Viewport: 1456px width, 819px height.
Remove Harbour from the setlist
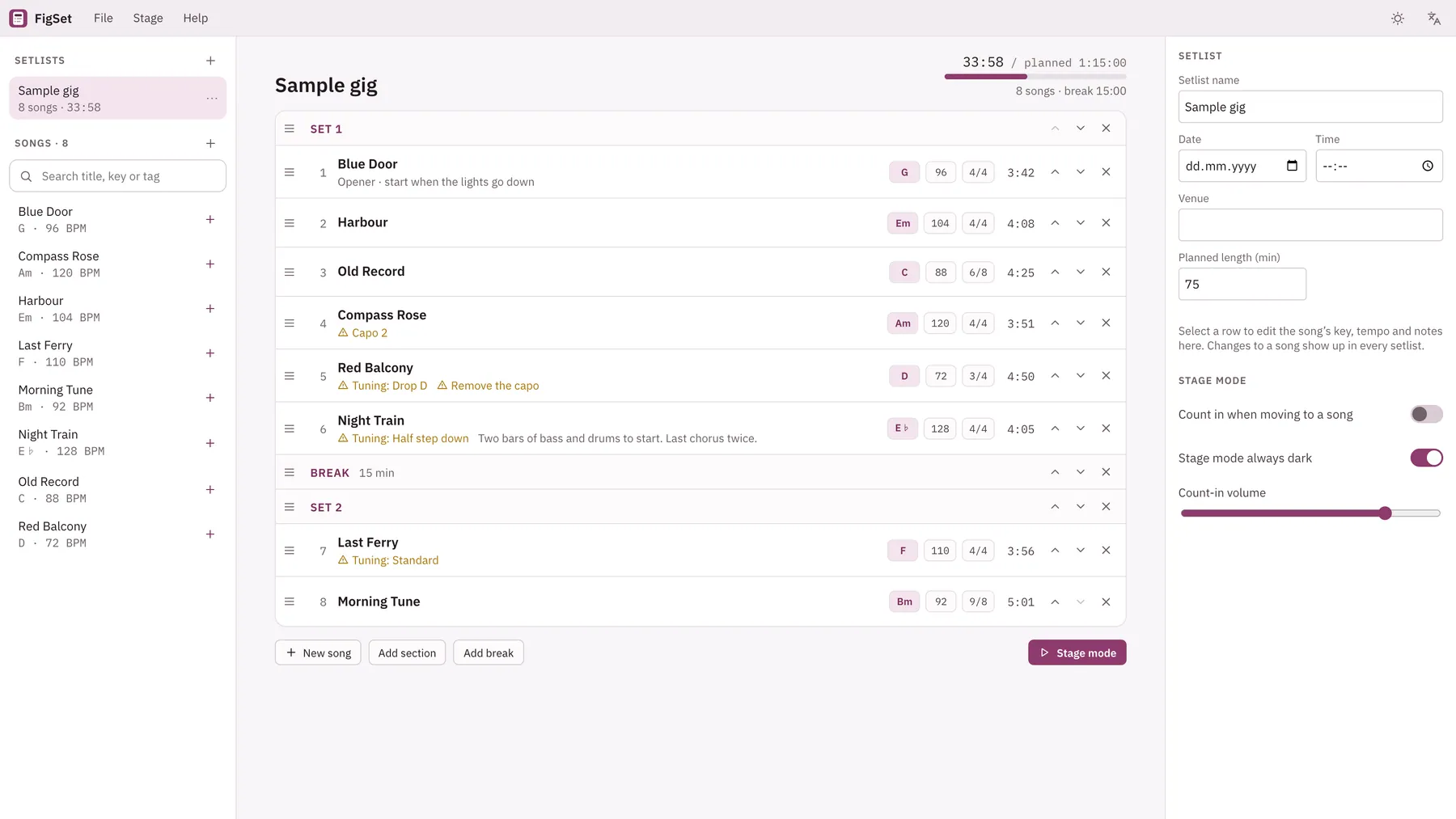pyautogui.click(x=1106, y=223)
